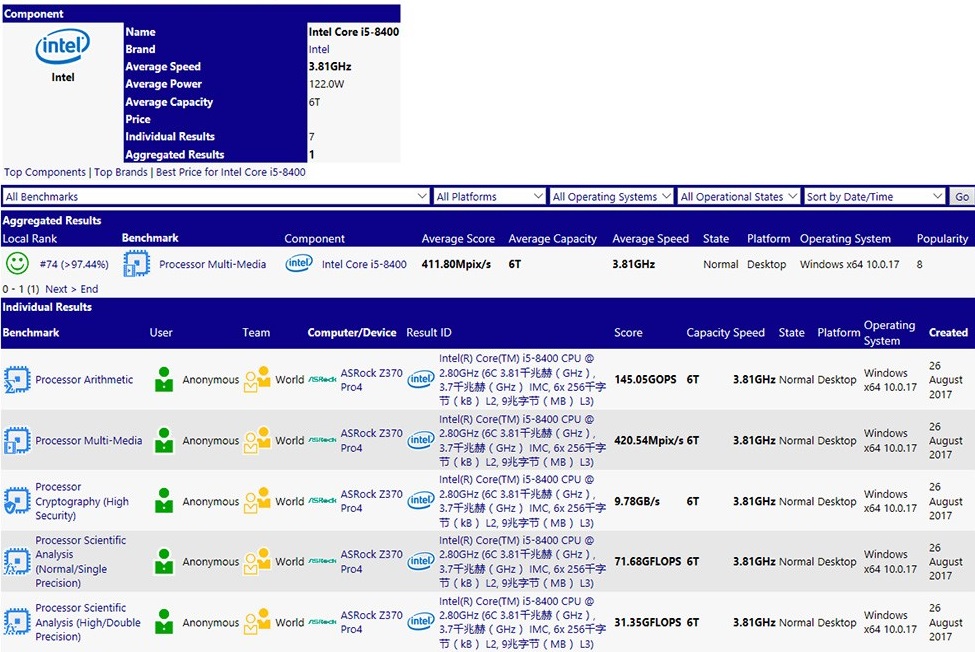Screen dimensions: 975x652
Task: Follow the Best Price for Intel Core i5-8400 link
Action: pyautogui.click(x=231, y=172)
